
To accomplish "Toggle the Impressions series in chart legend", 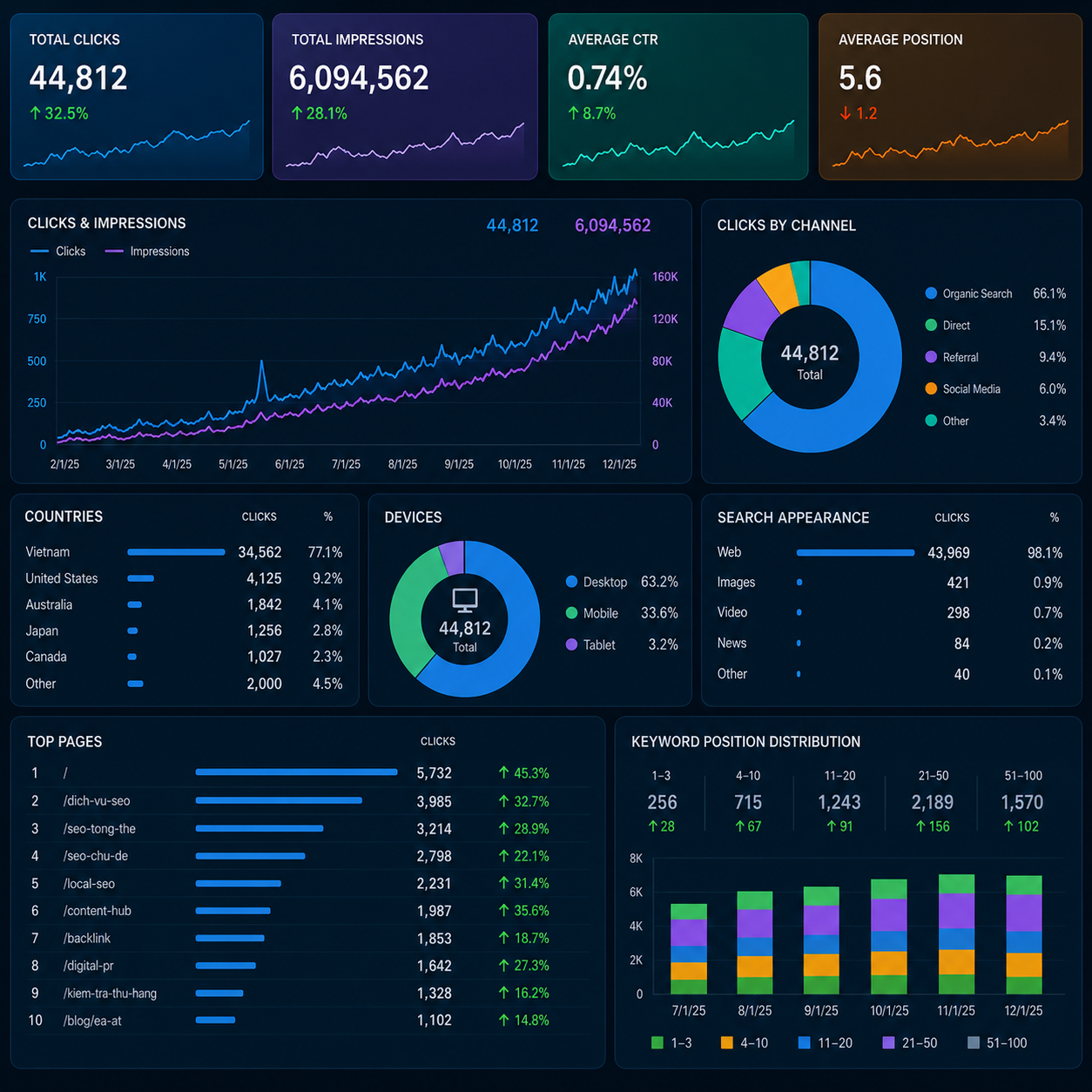I will click(147, 251).
